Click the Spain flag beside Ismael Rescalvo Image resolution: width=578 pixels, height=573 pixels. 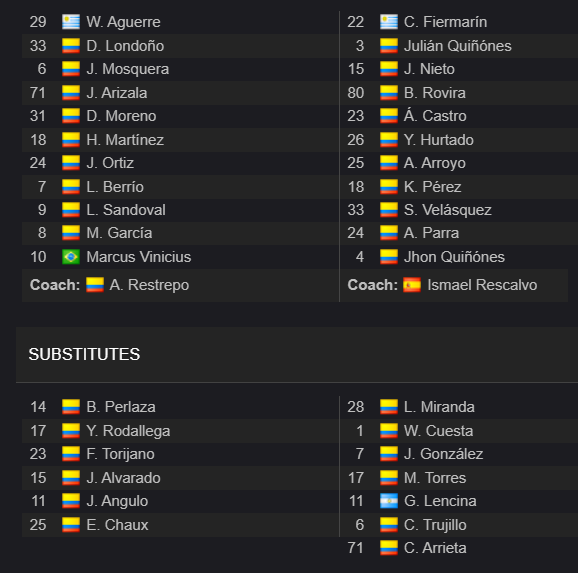coord(412,285)
